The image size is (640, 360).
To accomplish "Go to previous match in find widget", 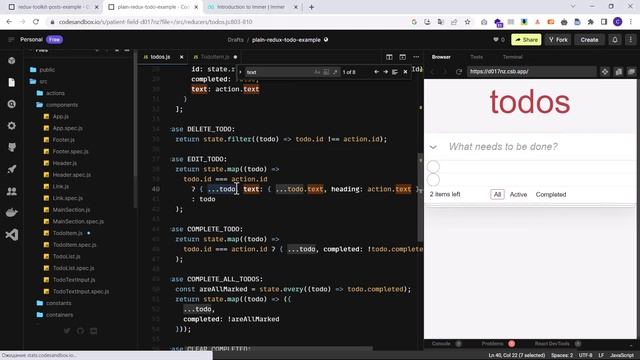I will pos(376,72).
